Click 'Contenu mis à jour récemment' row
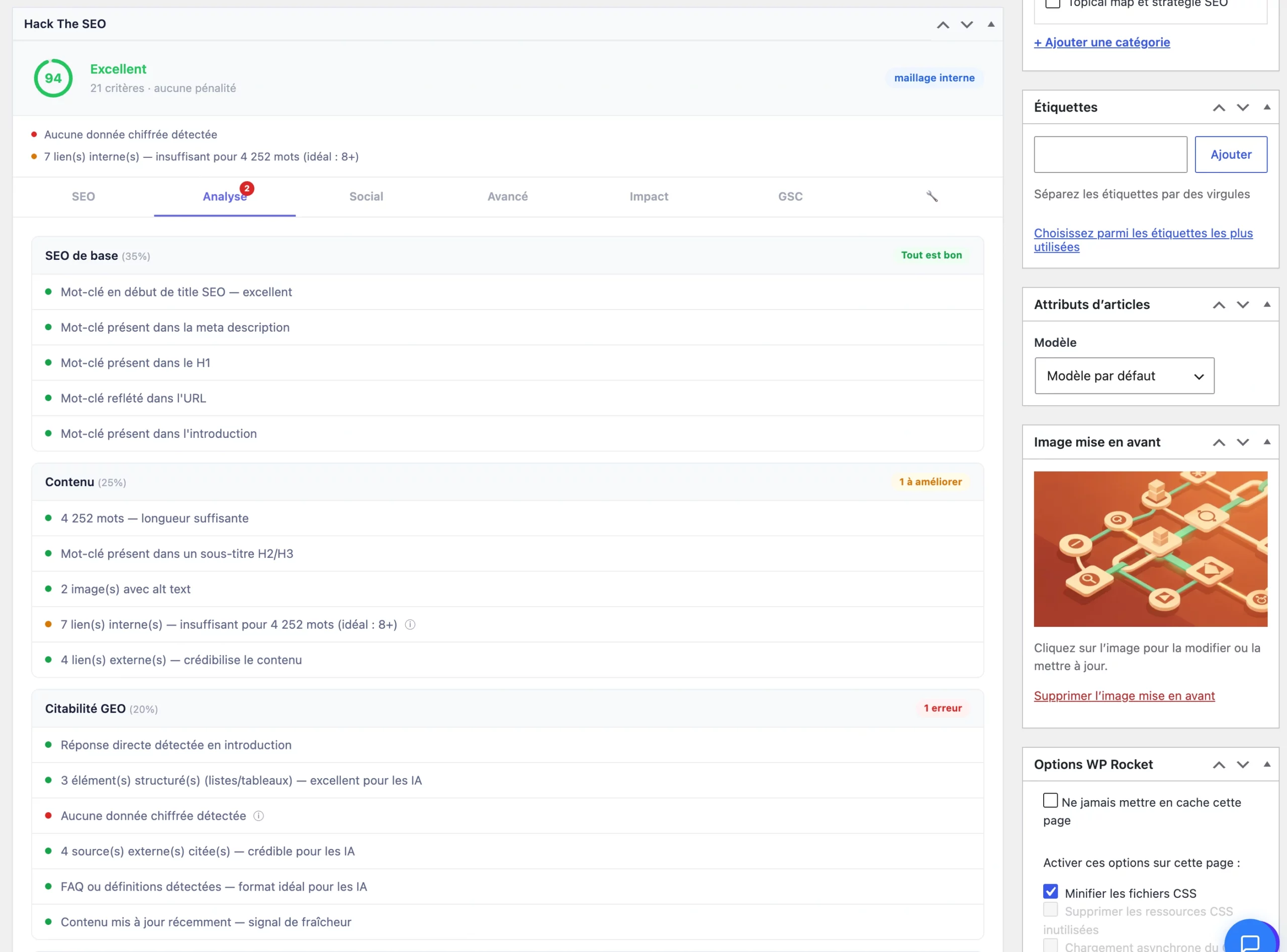The height and width of the screenshot is (952, 1287). click(508, 922)
